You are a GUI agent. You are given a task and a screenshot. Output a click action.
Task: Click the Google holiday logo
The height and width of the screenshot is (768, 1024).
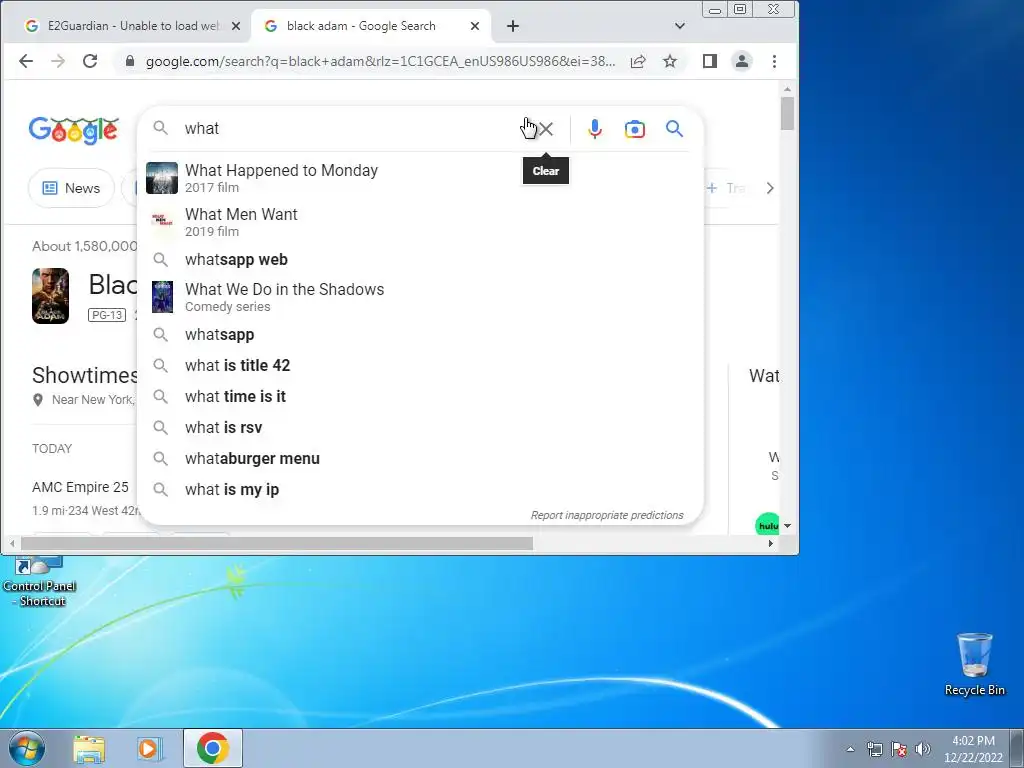(x=74, y=130)
